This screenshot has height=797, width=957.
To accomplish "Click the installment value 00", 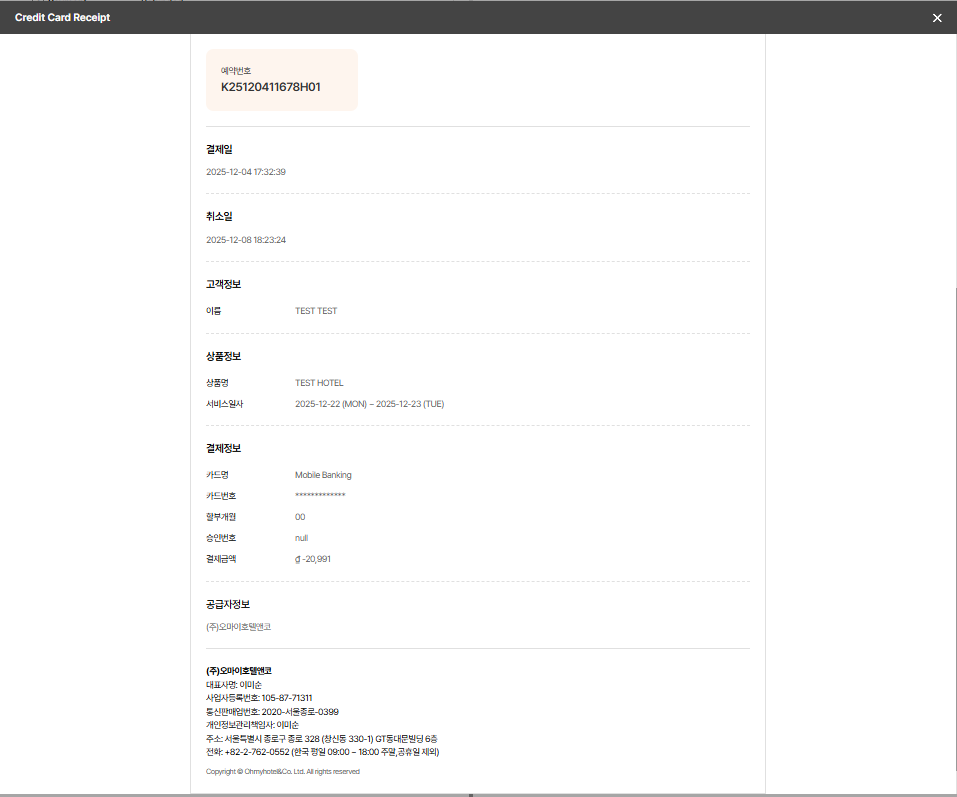I will point(300,517).
